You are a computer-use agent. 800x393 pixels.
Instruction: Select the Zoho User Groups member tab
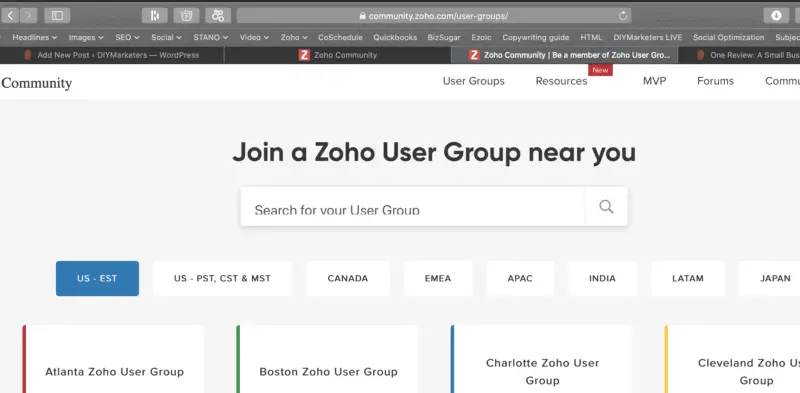click(564, 55)
